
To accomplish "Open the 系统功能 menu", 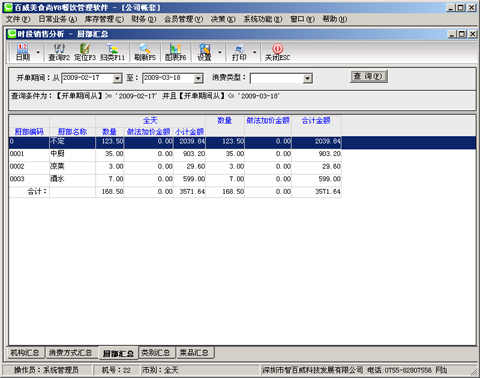I will (263, 19).
